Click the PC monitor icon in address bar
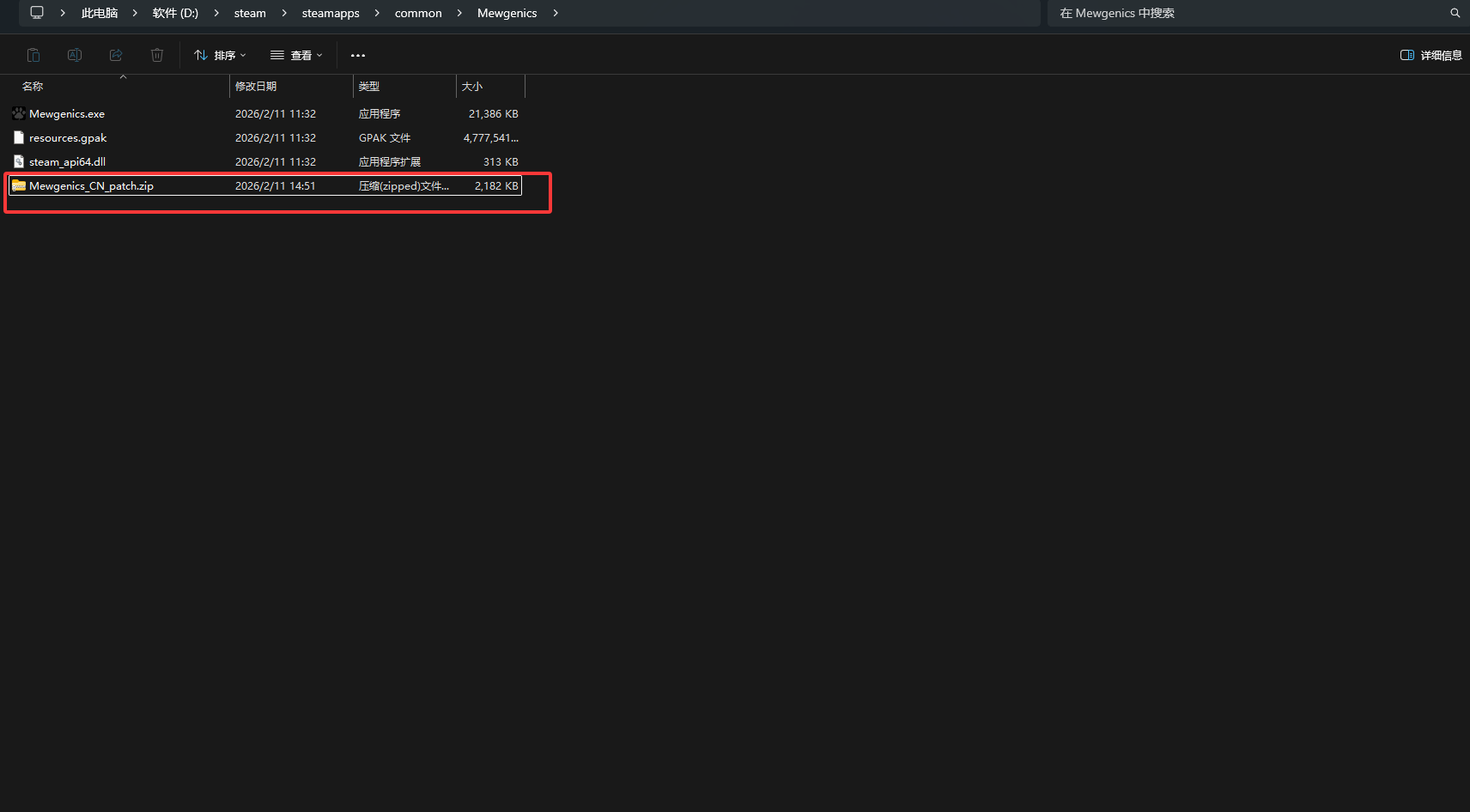Screen dimensions: 1470x812 pos(37,13)
